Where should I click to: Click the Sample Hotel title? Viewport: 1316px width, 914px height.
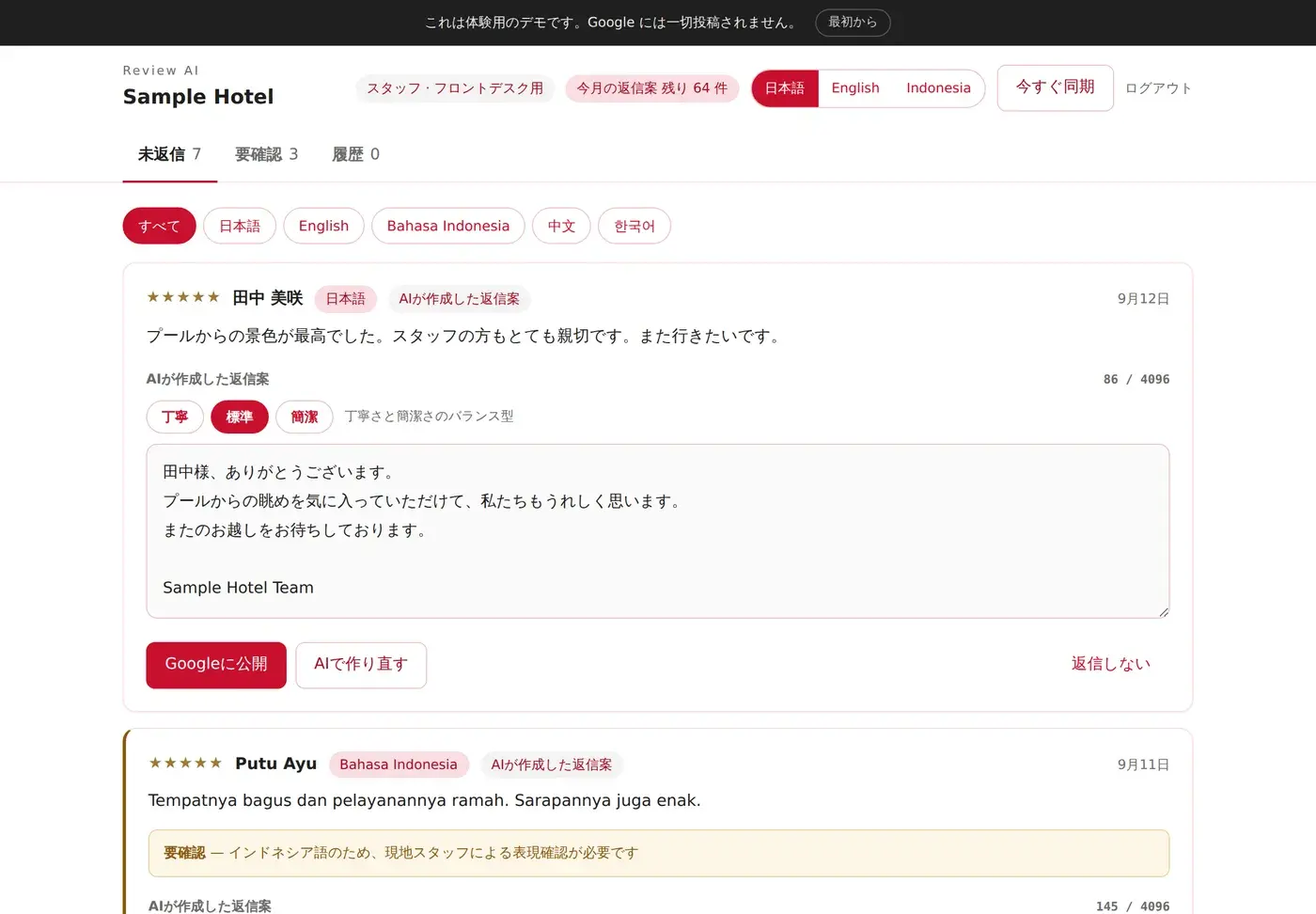[x=198, y=97]
